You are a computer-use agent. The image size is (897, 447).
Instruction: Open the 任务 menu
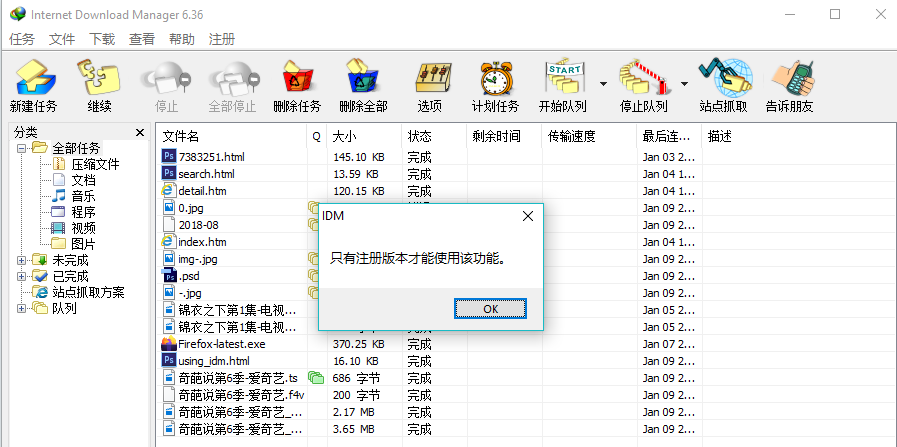22,39
